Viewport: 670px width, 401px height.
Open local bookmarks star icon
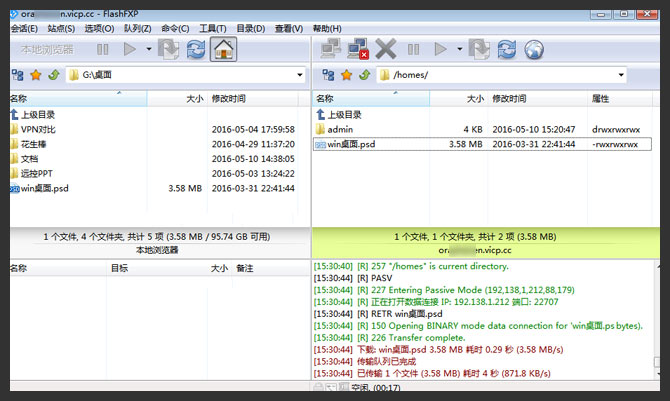coord(35,75)
